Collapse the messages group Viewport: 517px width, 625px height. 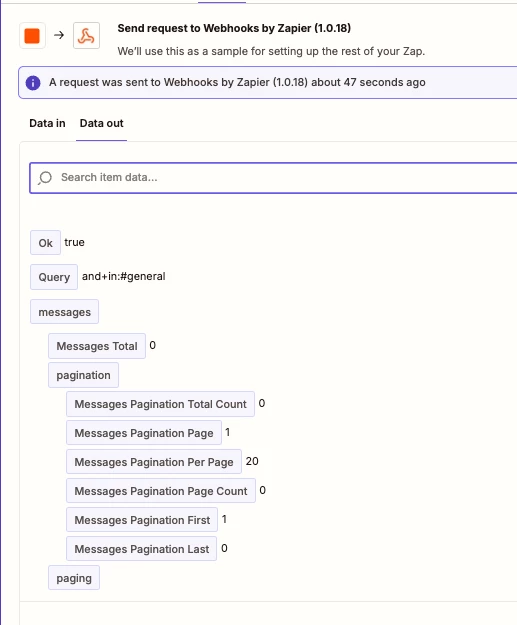tap(65, 312)
